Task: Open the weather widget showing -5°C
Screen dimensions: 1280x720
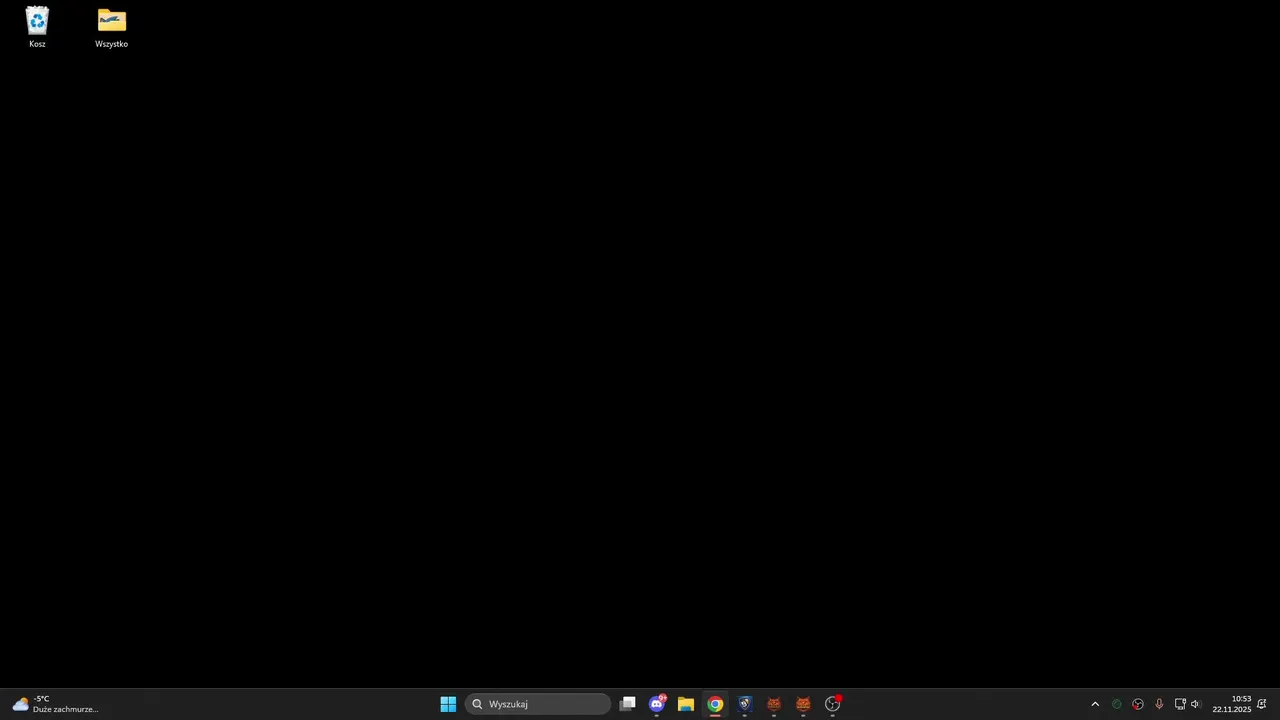Action: tap(56, 704)
